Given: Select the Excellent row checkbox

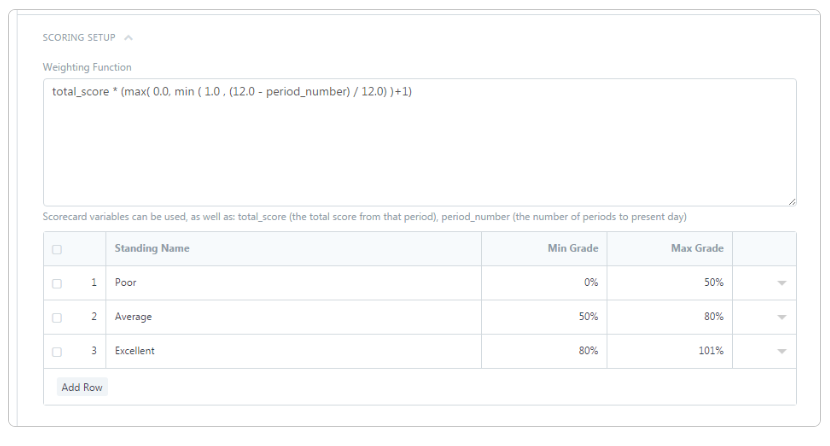Looking at the screenshot, I should 57,351.
